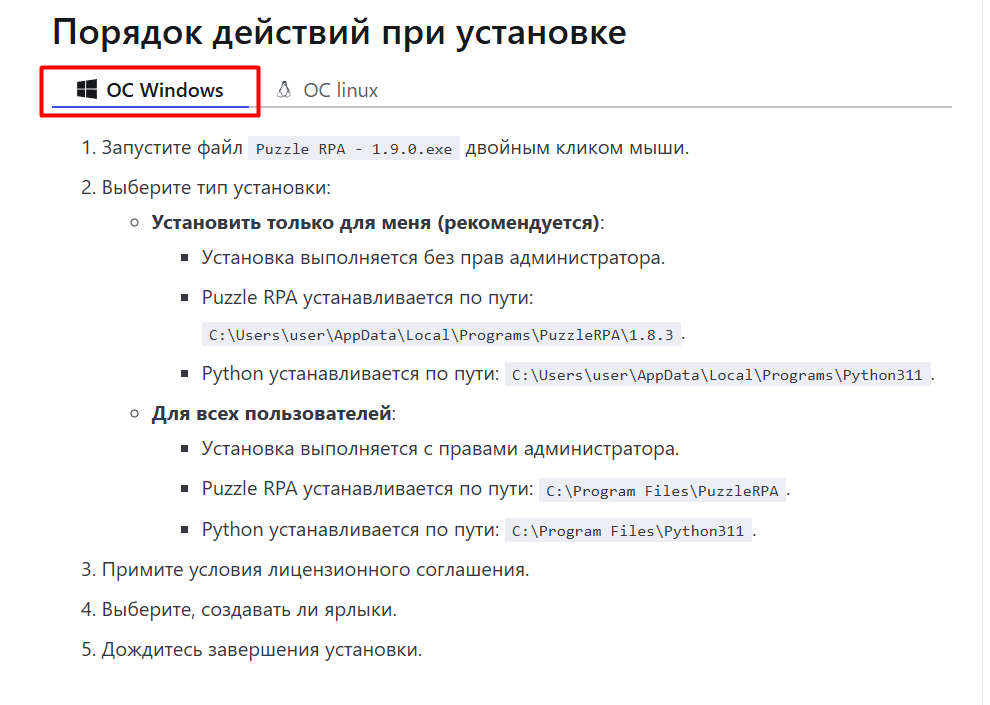
Task: Click the code text 'Puzzle RPA - 1.9.0.exe'
Action: [354, 149]
